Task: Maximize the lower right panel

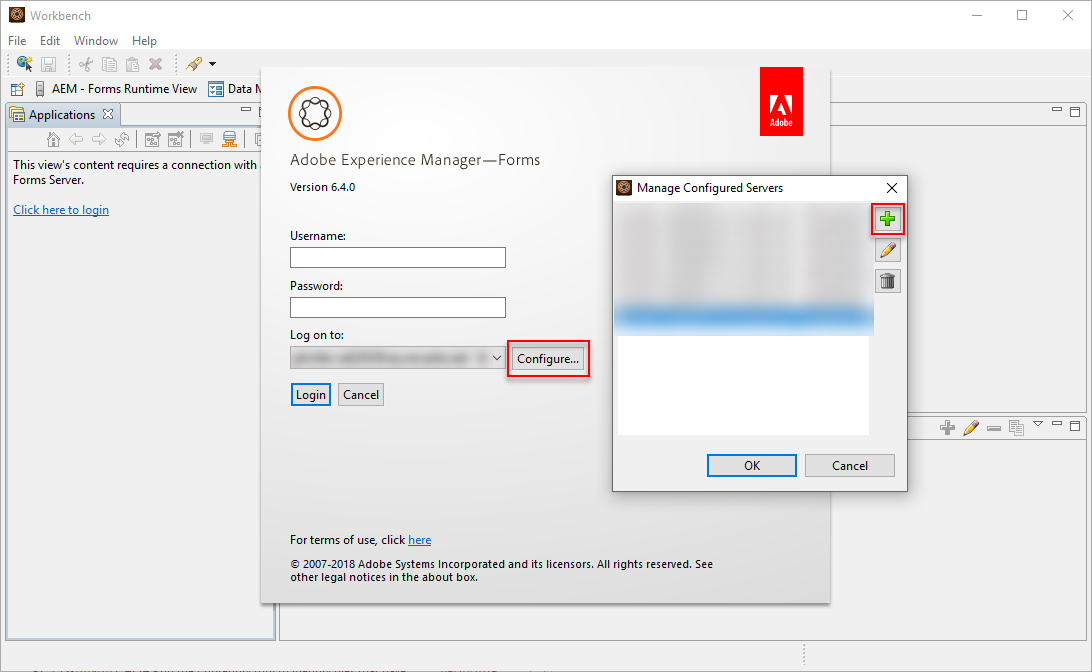Action: (1075, 425)
